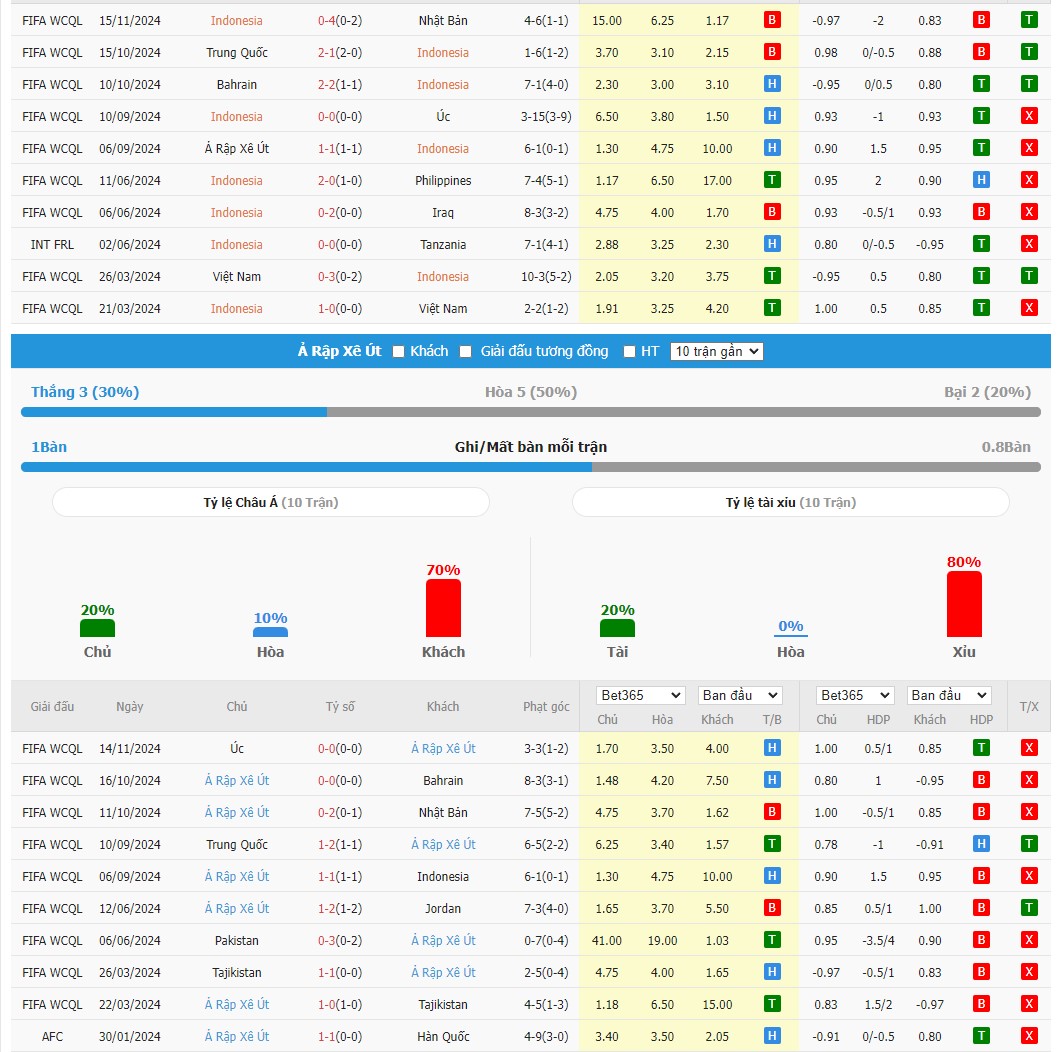Click red B result icon in Iraq row
Image resolution: width=1061 pixels, height=1052 pixels.
tap(771, 212)
